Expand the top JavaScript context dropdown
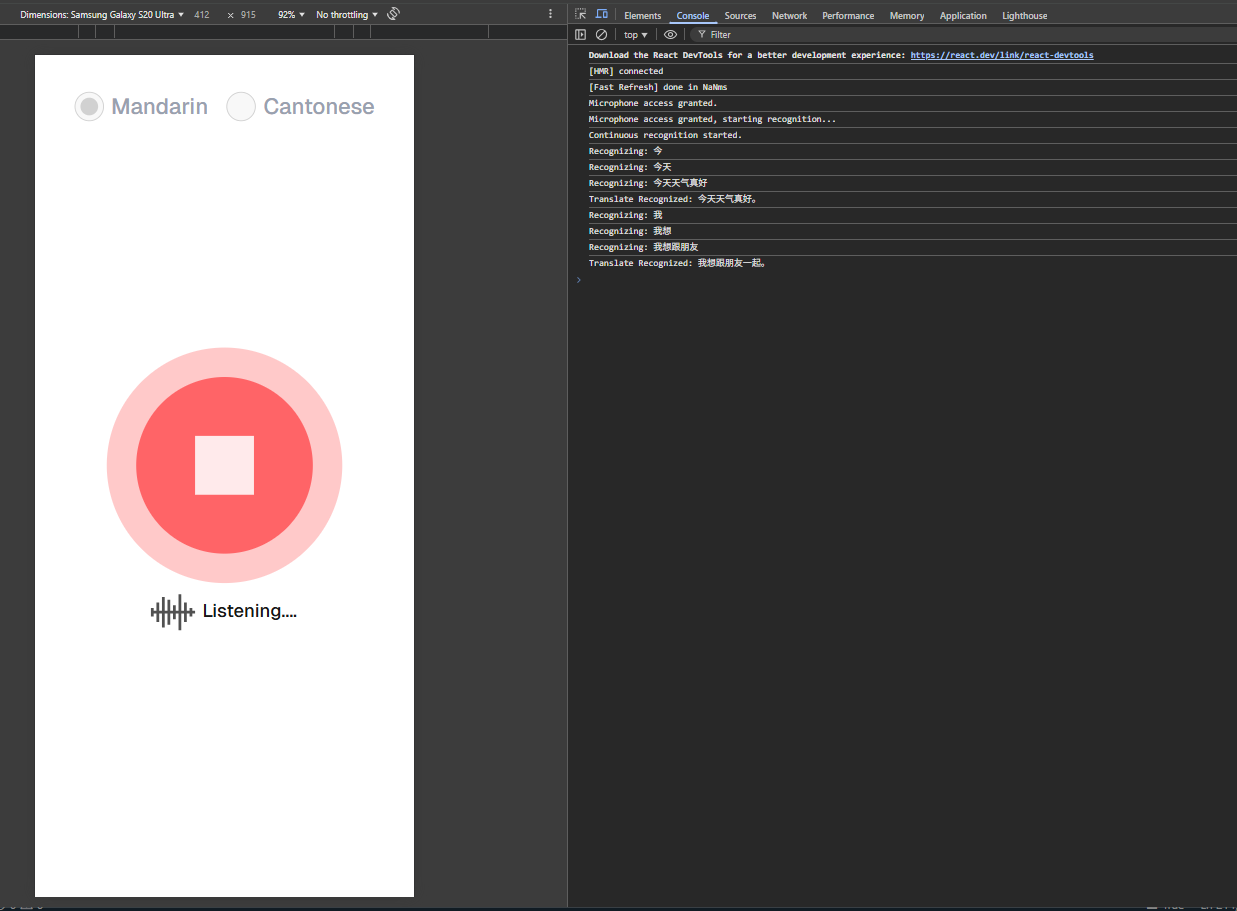 click(x=636, y=35)
